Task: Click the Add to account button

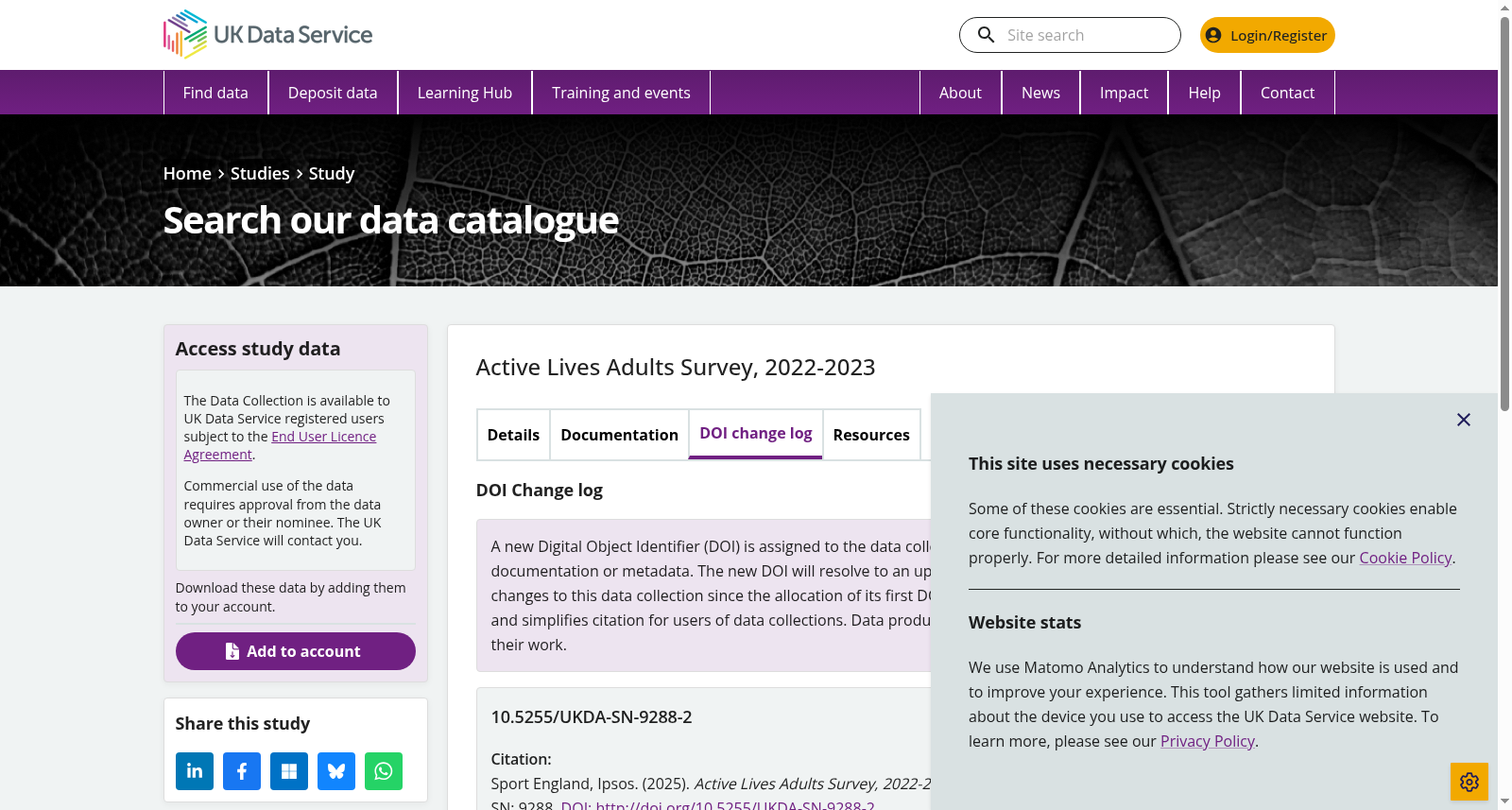Action: pyautogui.click(x=296, y=651)
